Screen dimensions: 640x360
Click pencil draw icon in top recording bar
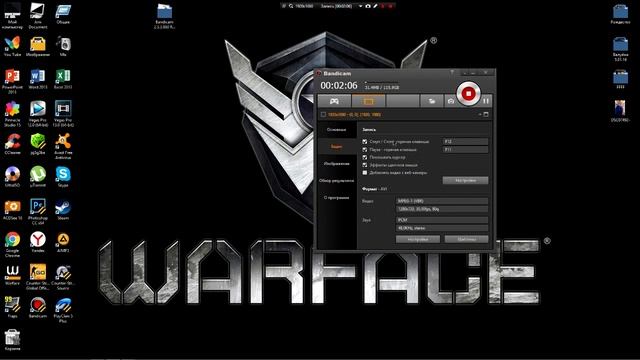375,6
